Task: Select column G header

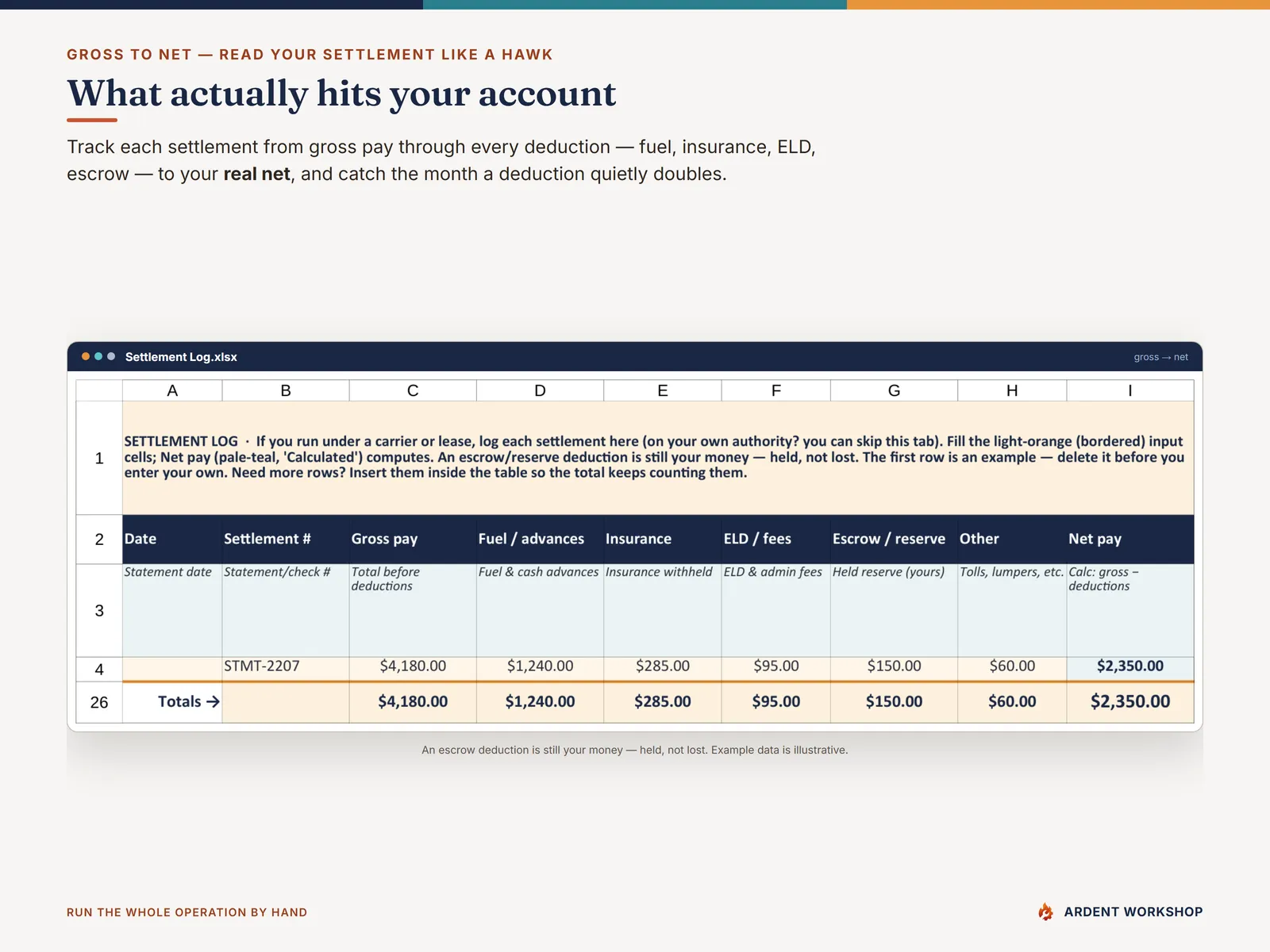Action: click(894, 390)
